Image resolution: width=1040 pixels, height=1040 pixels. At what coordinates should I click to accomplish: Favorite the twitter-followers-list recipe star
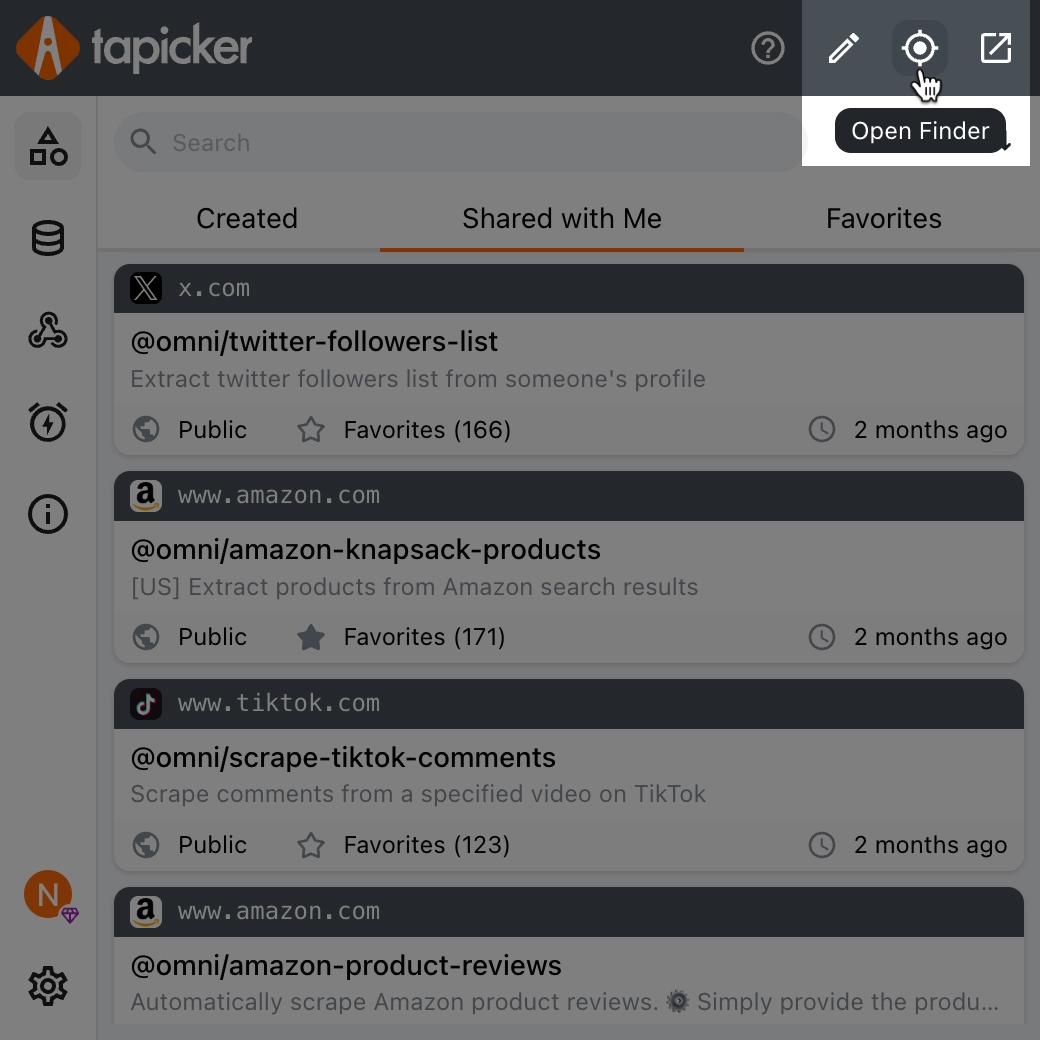[x=311, y=430]
